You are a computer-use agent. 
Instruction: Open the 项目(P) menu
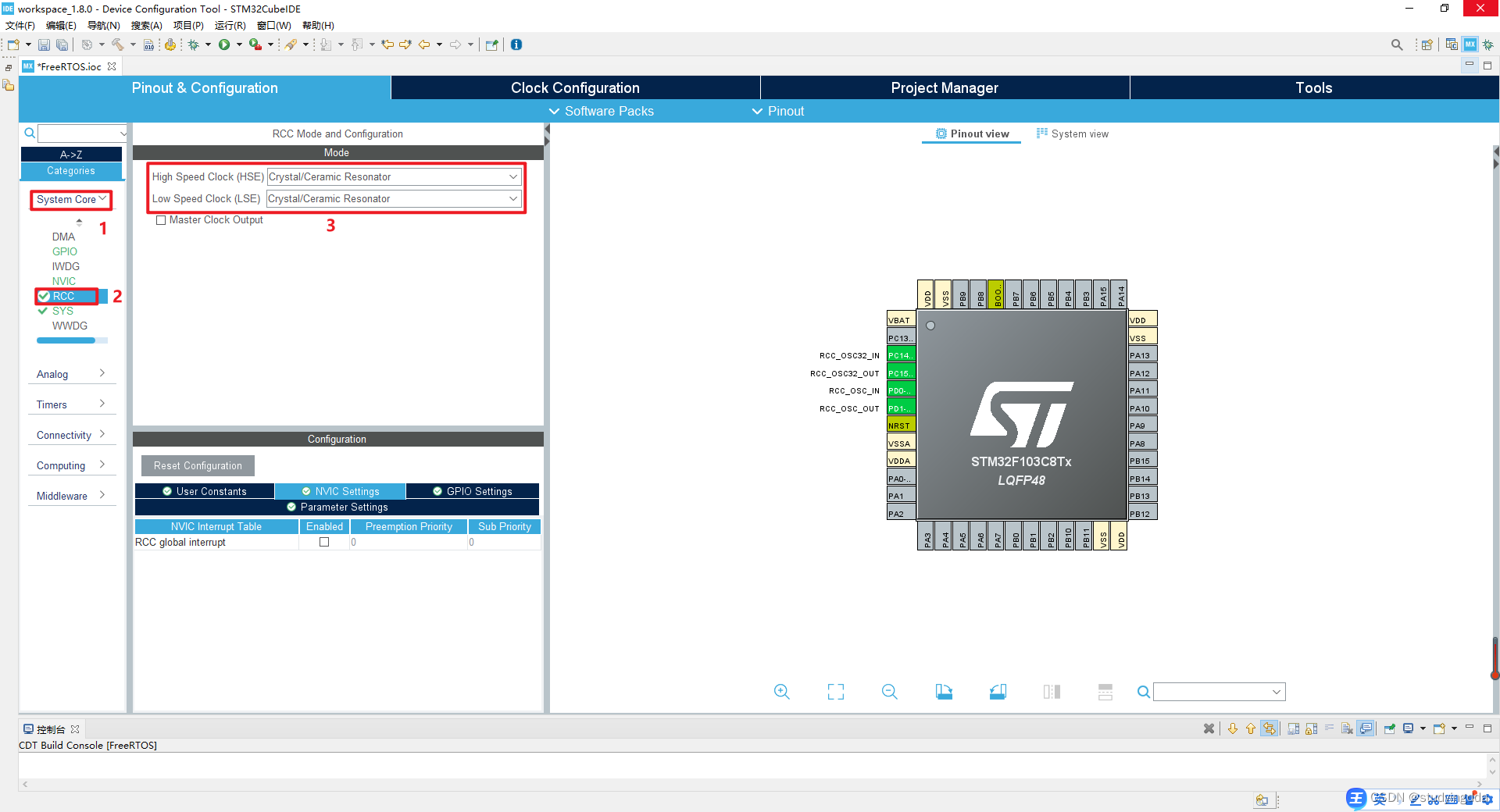[188, 26]
